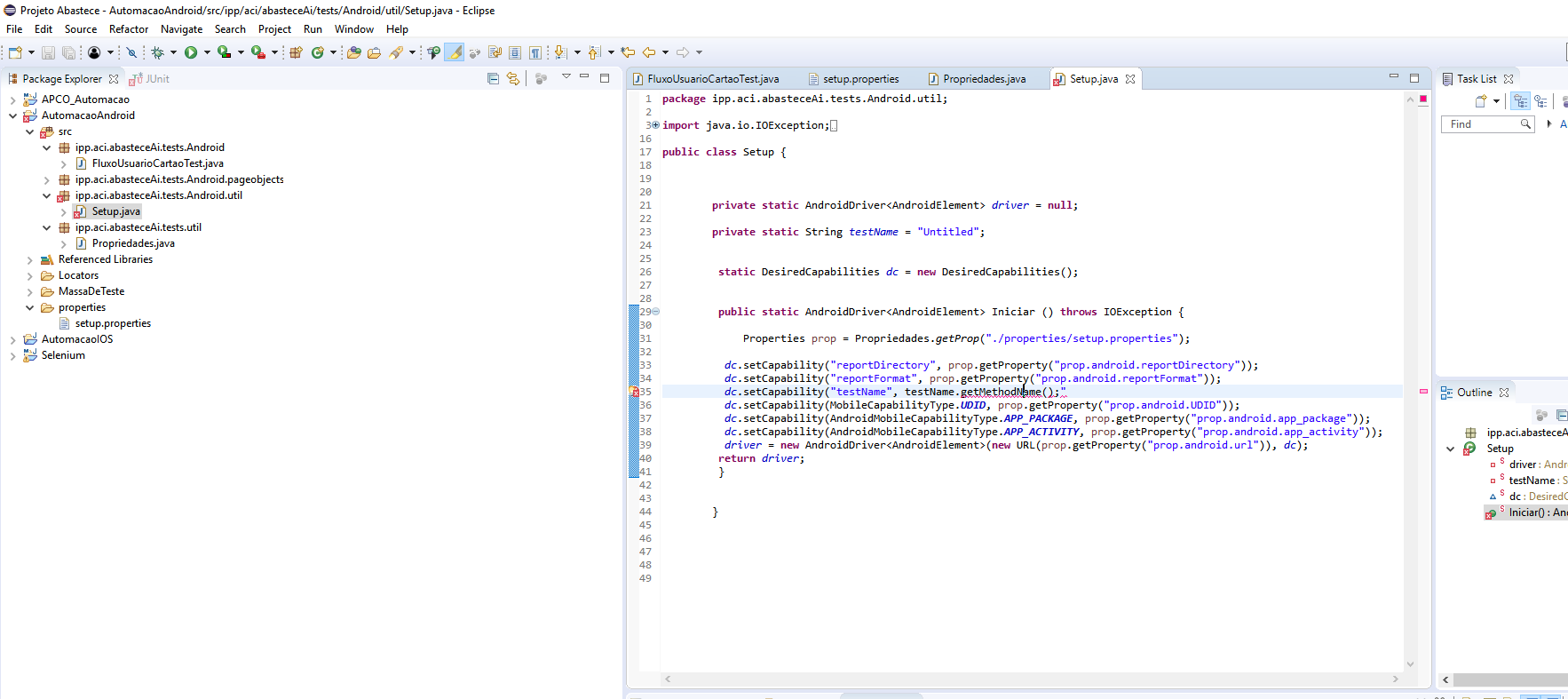Click the Find field in Task List
Viewport: 1568px width, 699px height.
tap(1481, 124)
